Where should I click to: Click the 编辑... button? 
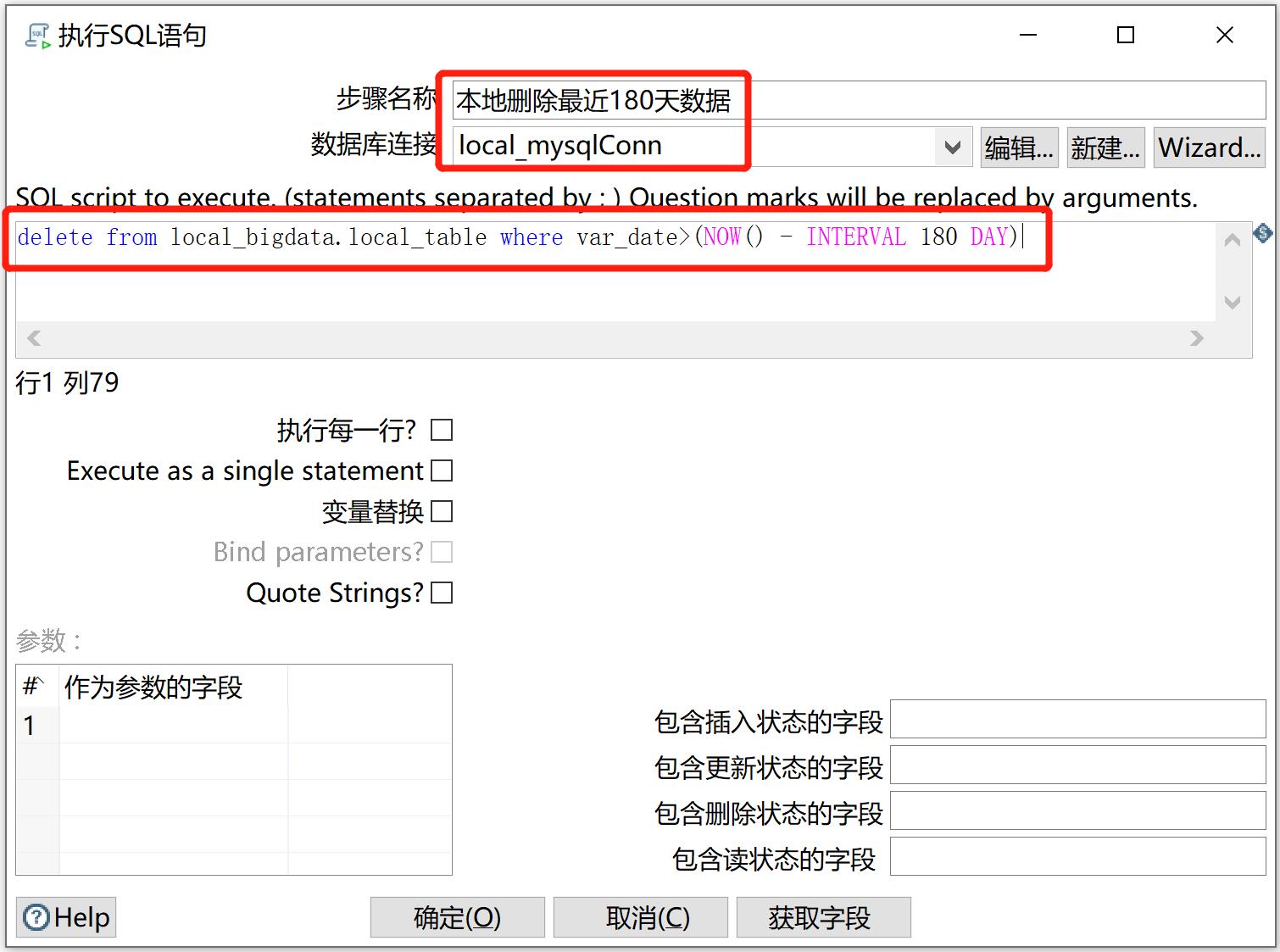pos(1020,148)
